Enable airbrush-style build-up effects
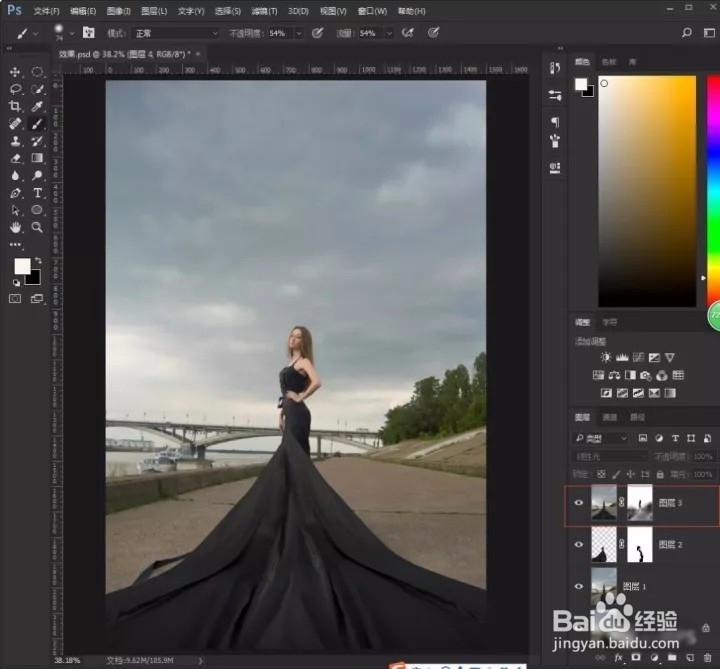Image resolution: width=720 pixels, height=669 pixels. click(x=407, y=33)
